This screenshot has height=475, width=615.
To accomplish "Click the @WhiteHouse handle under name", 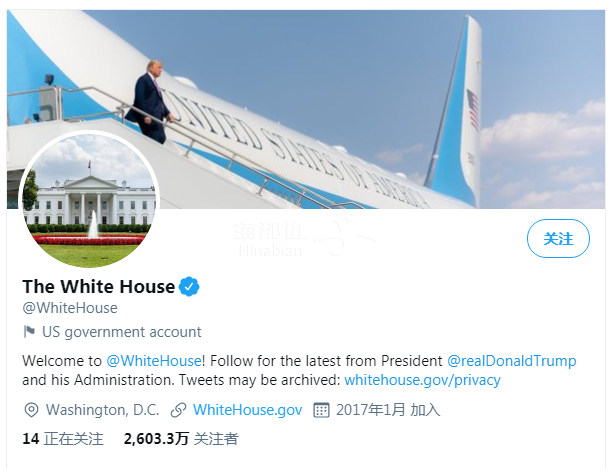I will point(70,308).
